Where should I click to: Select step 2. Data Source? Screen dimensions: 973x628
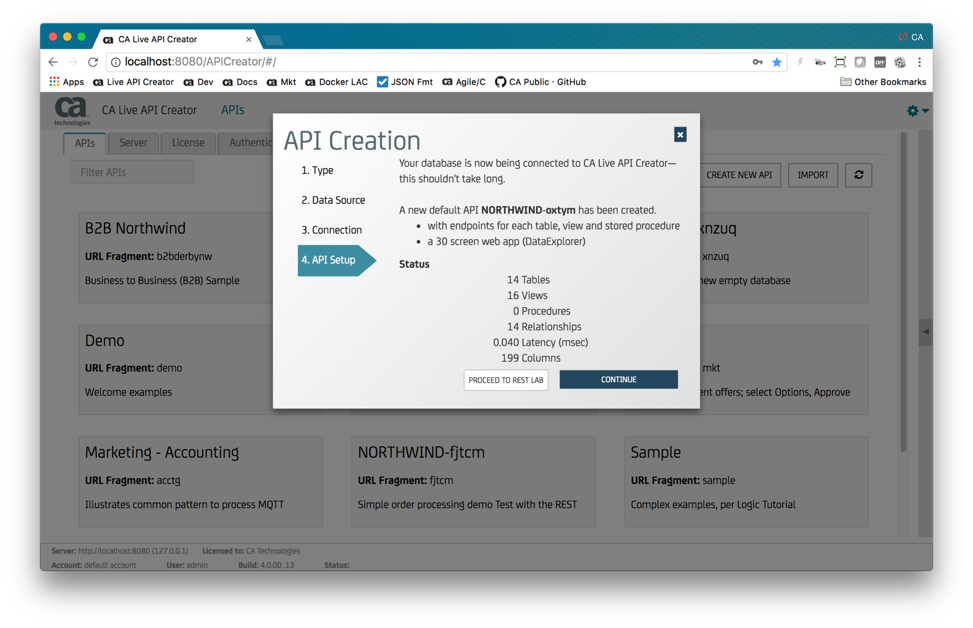(333, 200)
